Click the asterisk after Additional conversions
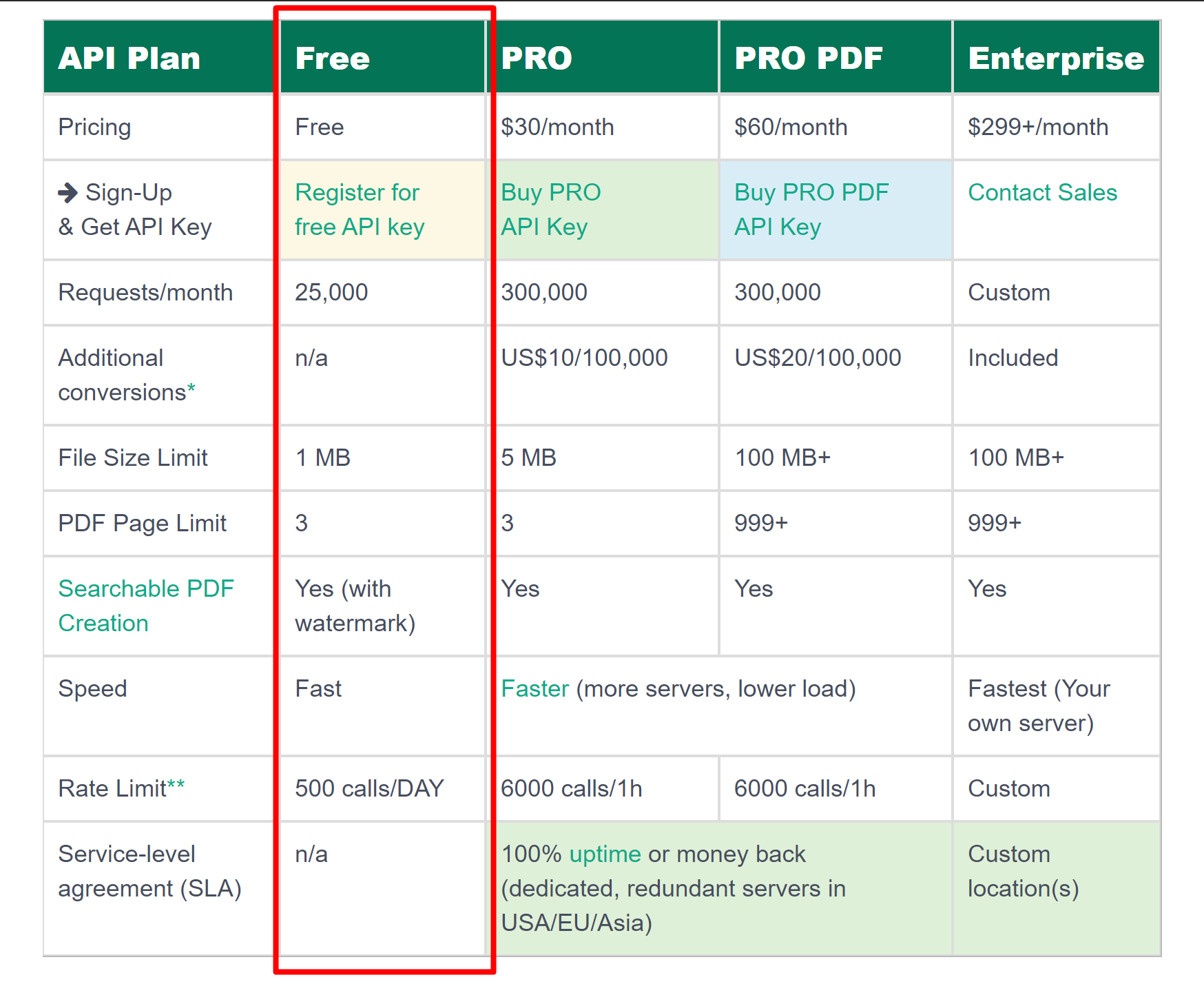The image size is (1204, 984). tap(191, 389)
